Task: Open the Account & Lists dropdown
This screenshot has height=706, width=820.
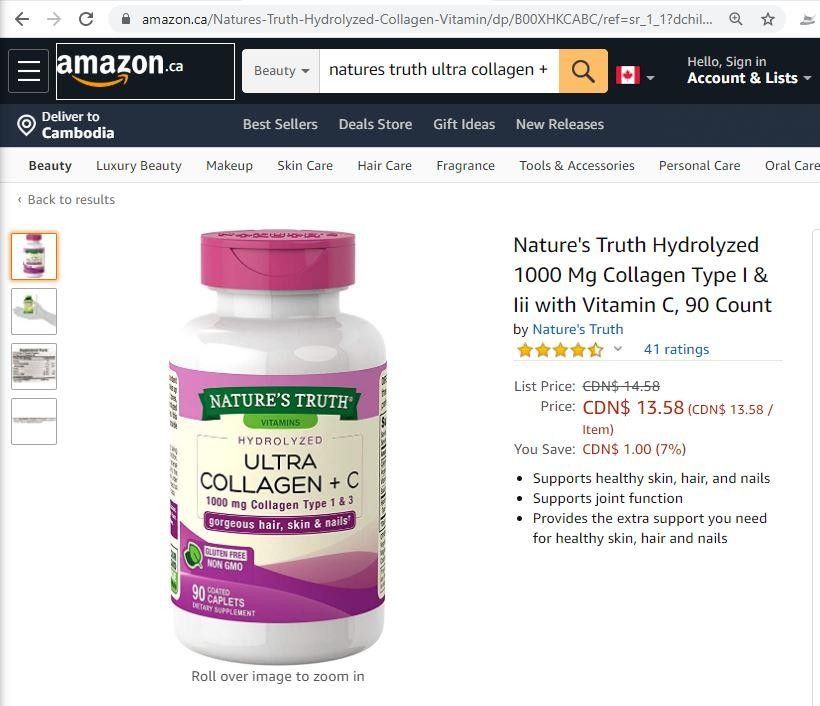Action: point(748,71)
